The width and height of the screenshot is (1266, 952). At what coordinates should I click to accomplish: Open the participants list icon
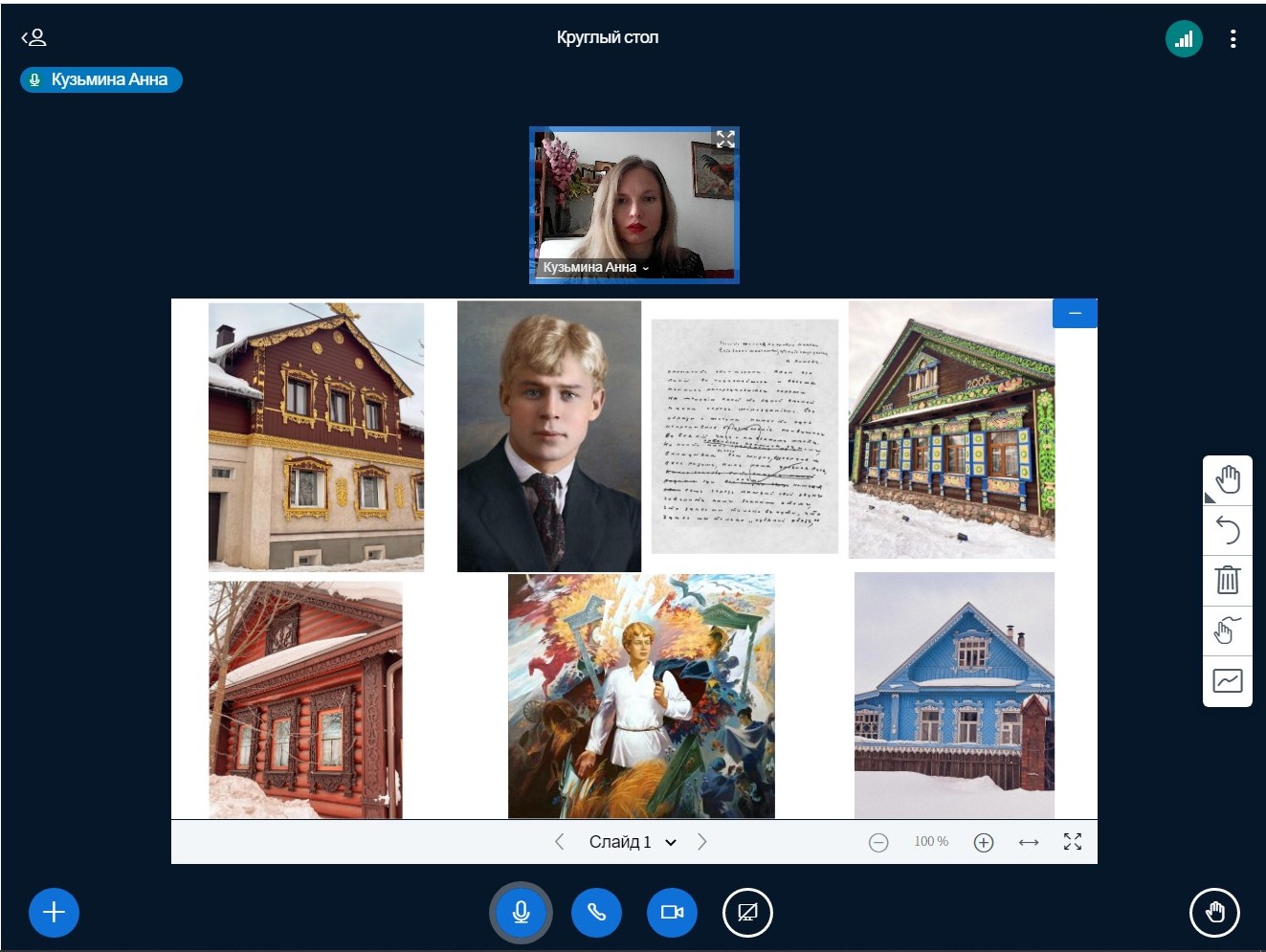pyautogui.click(x=33, y=38)
